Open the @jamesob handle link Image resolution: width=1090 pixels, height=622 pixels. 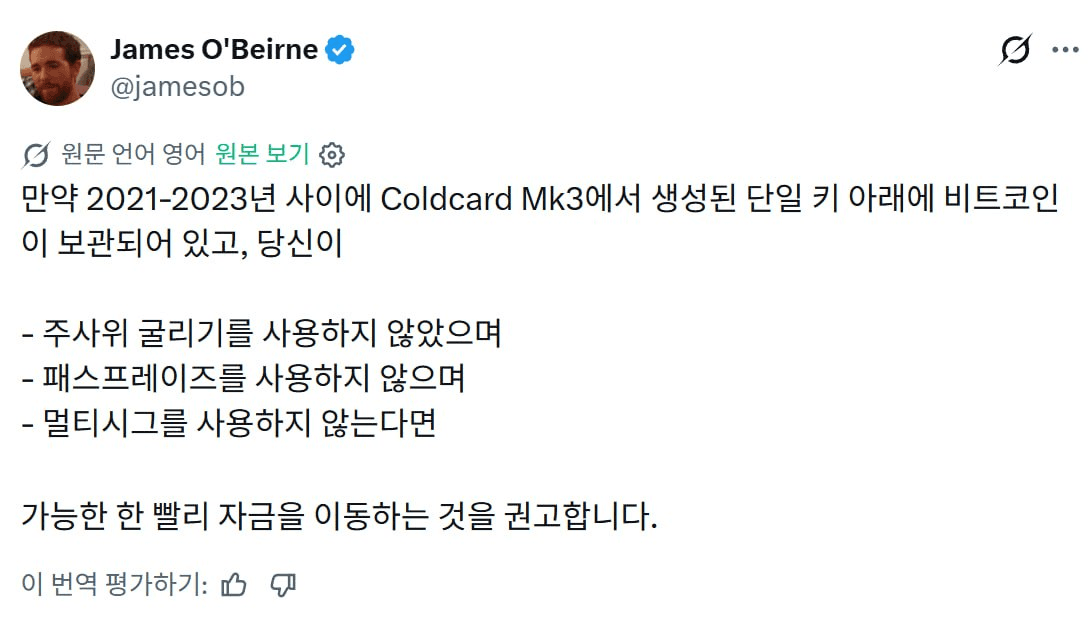tap(178, 87)
